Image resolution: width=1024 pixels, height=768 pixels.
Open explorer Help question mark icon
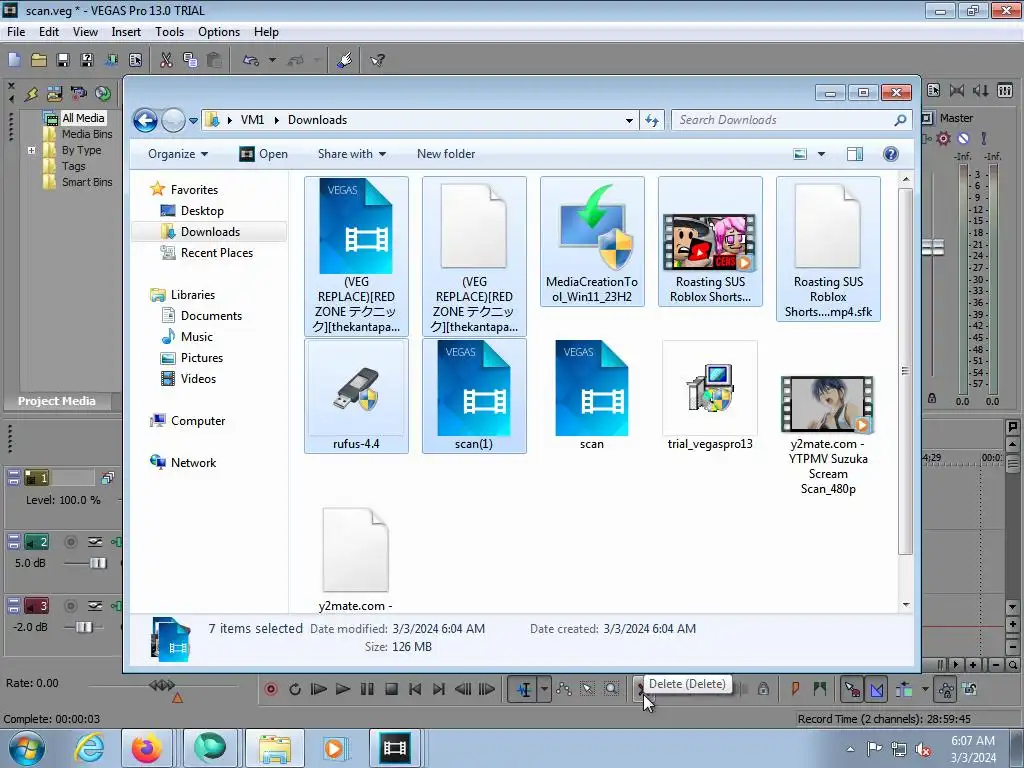(891, 154)
